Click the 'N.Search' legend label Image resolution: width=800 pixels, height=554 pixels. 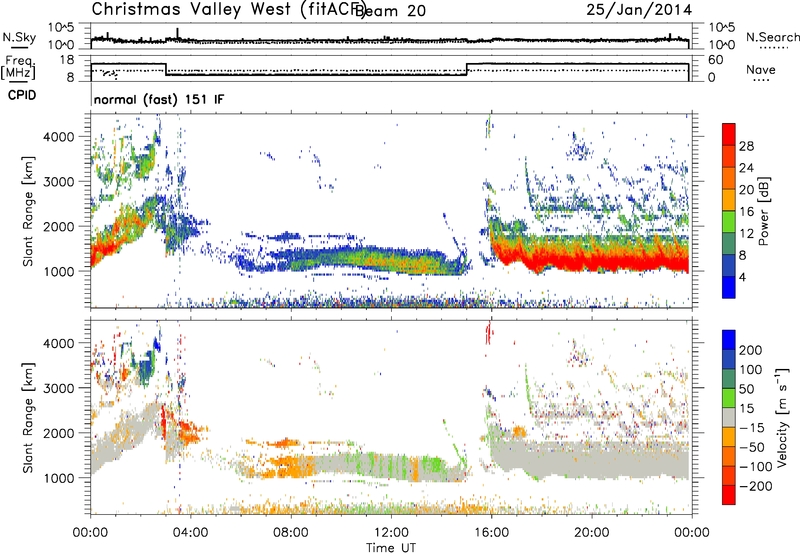(x=772, y=37)
